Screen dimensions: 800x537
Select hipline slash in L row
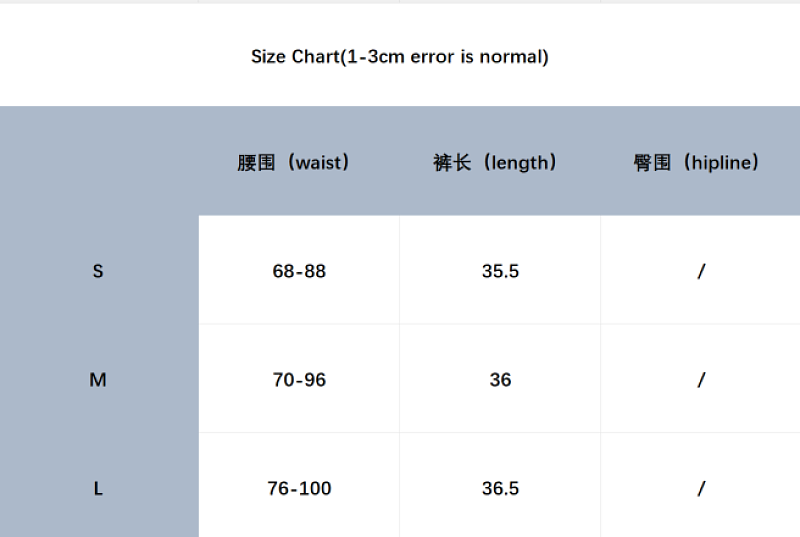[701, 489]
